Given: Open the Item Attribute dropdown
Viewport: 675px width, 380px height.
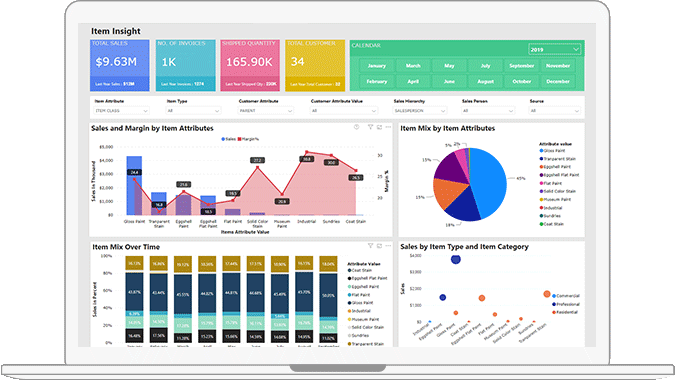Looking at the screenshot, I should point(121,111).
